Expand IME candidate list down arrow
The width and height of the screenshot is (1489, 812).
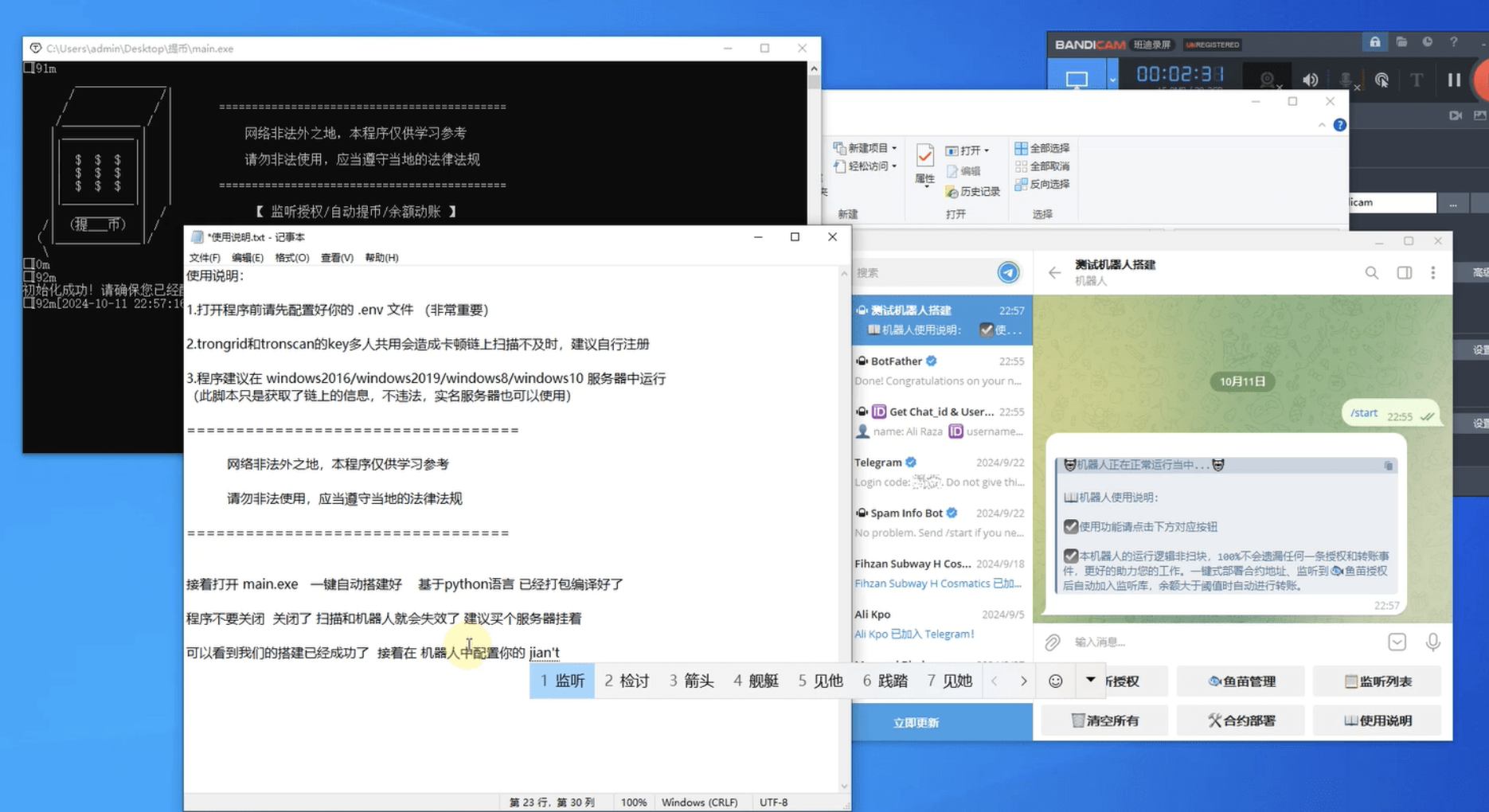coord(1090,681)
